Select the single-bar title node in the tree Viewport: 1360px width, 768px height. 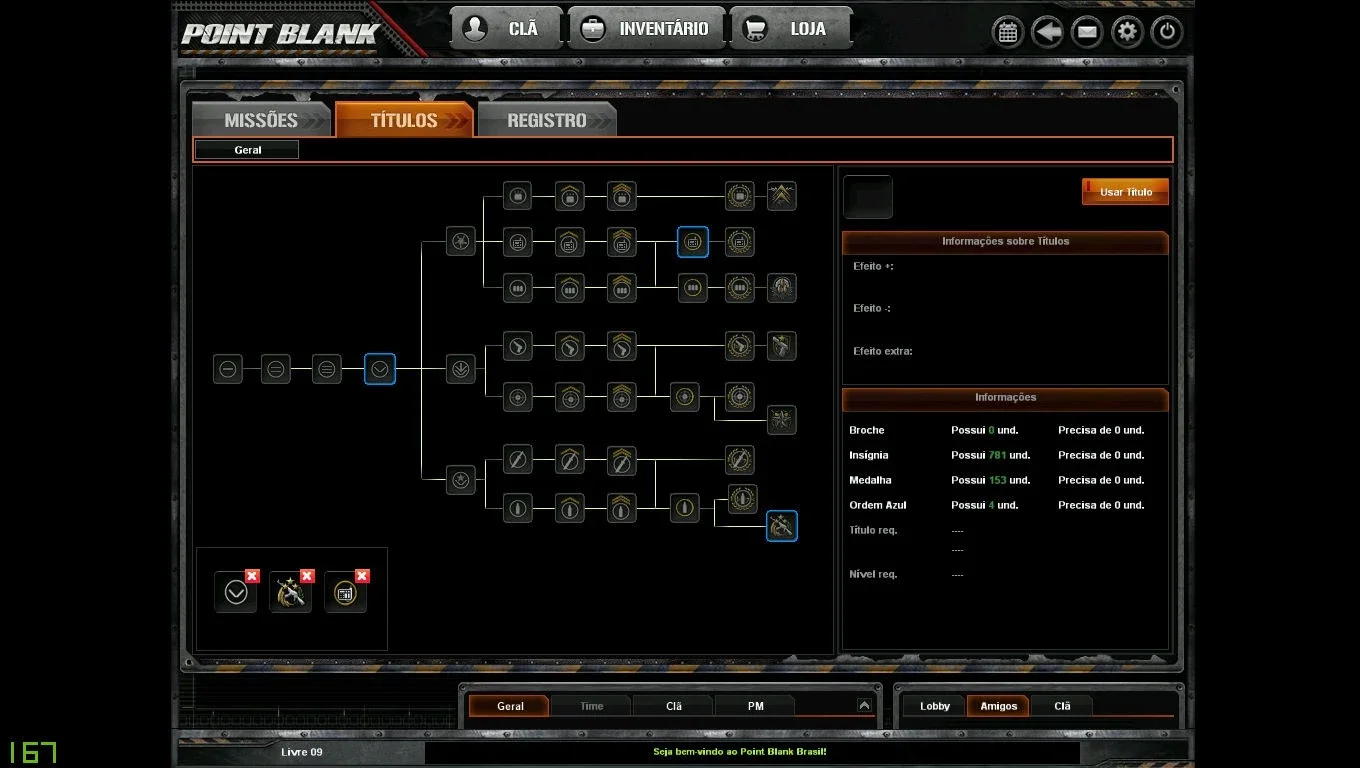[x=228, y=369]
